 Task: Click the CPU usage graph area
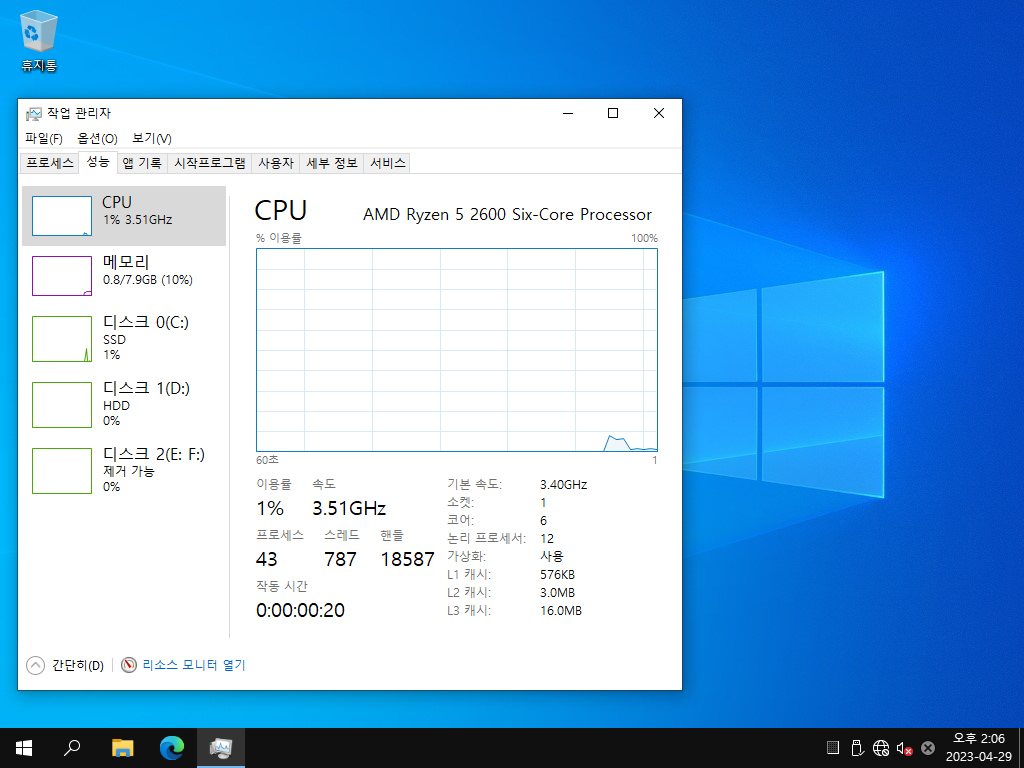click(456, 349)
